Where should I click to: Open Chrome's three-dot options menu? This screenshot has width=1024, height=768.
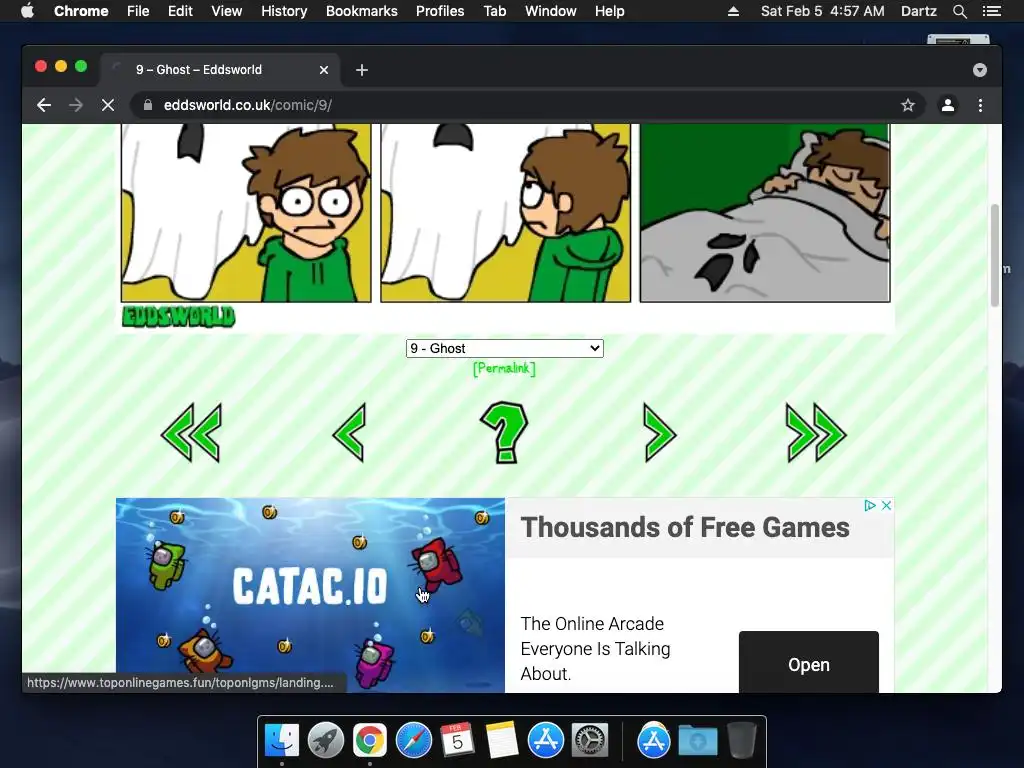point(980,105)
